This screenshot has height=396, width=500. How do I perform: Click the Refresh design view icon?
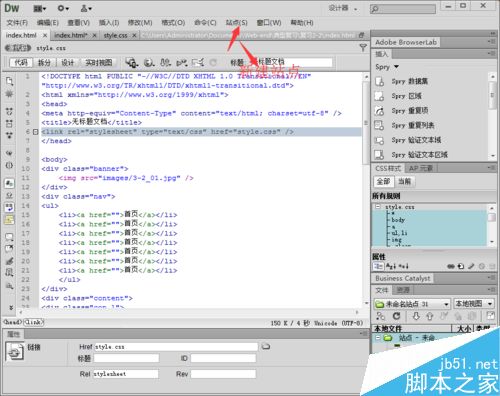tap(213, 62)
